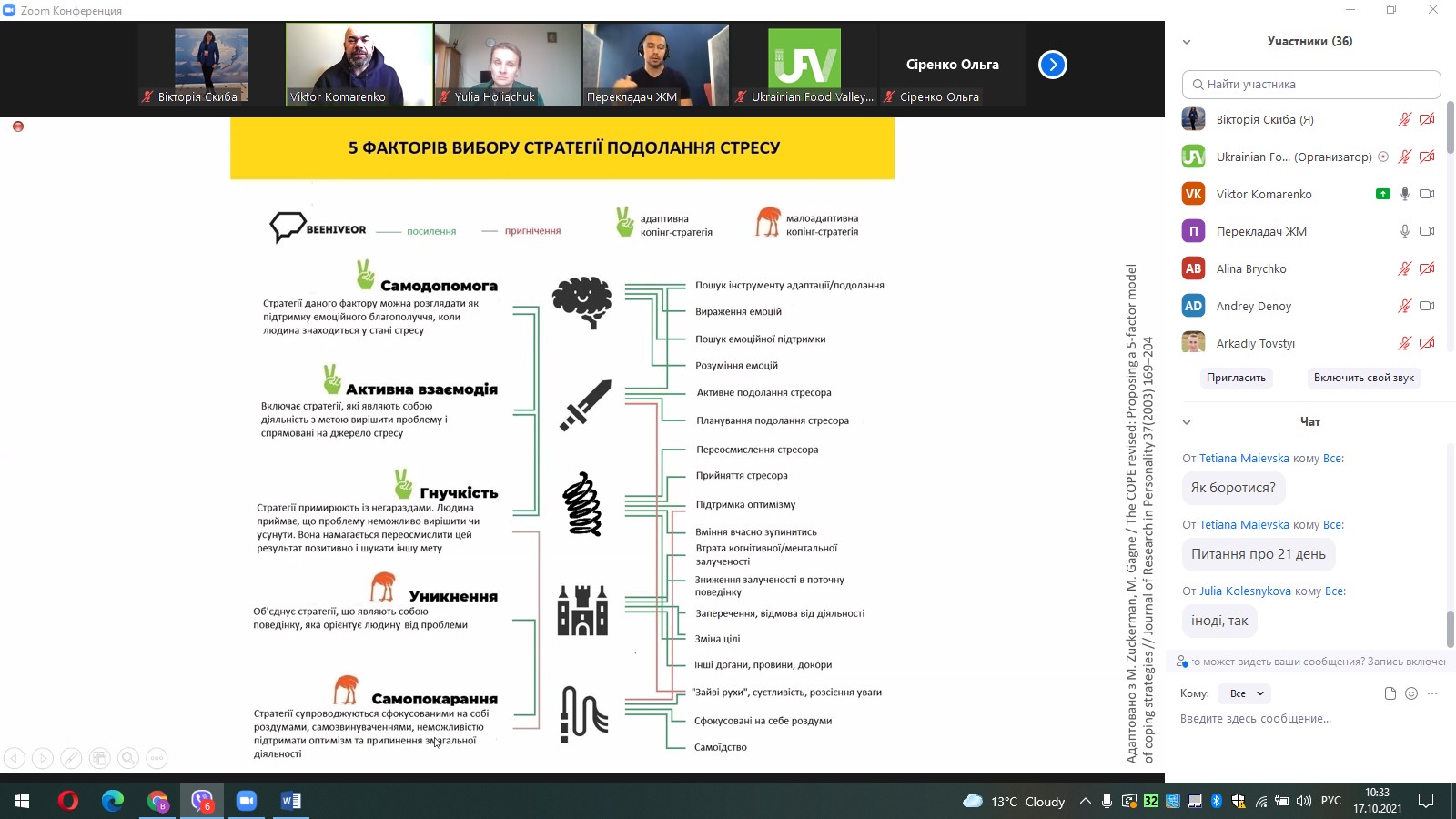
Task: Collapse the Чат panel chevron
Action: pos(1187,422)
